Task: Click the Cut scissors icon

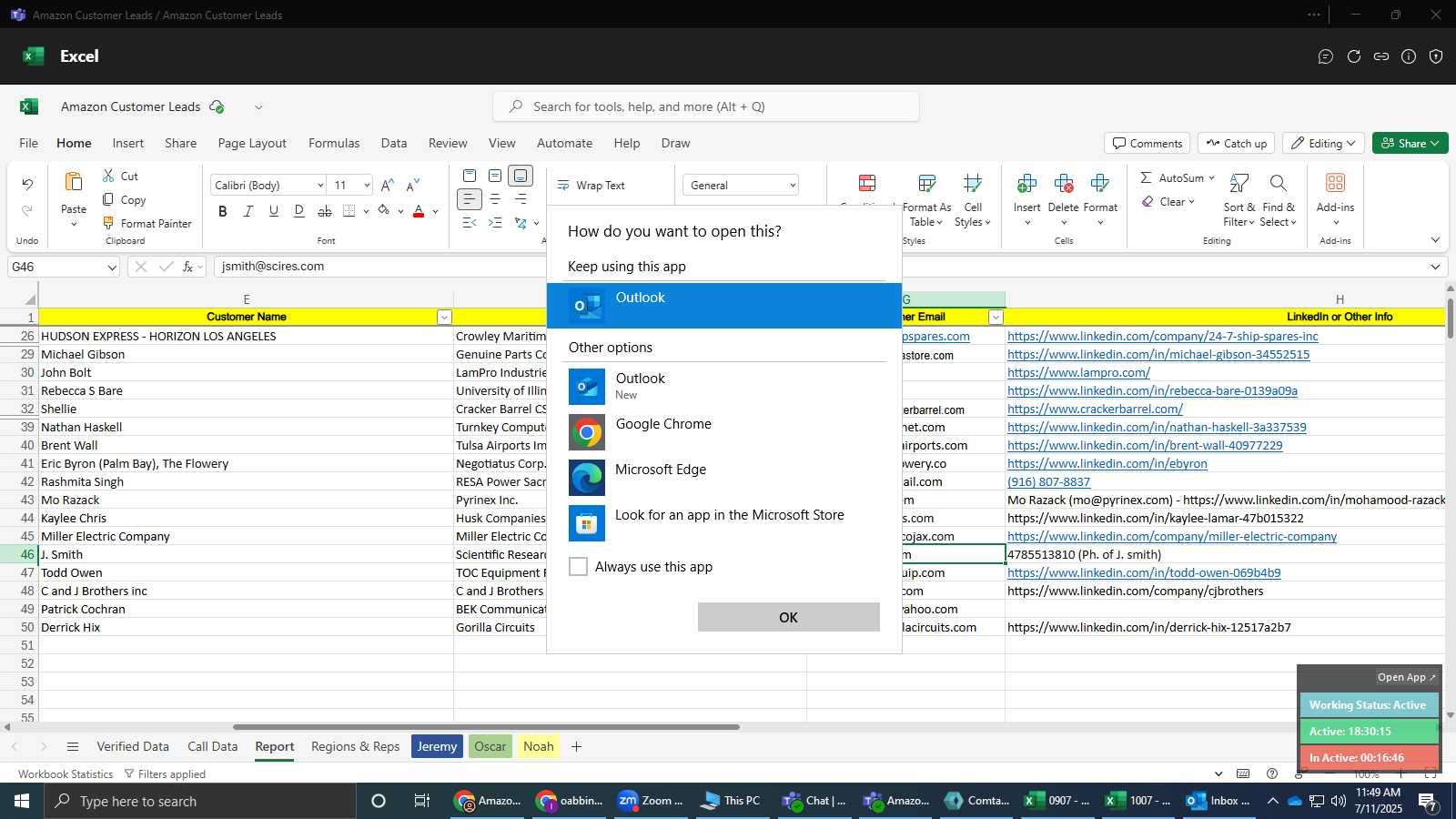Action: pyautogui.click(x=108, y=176)
